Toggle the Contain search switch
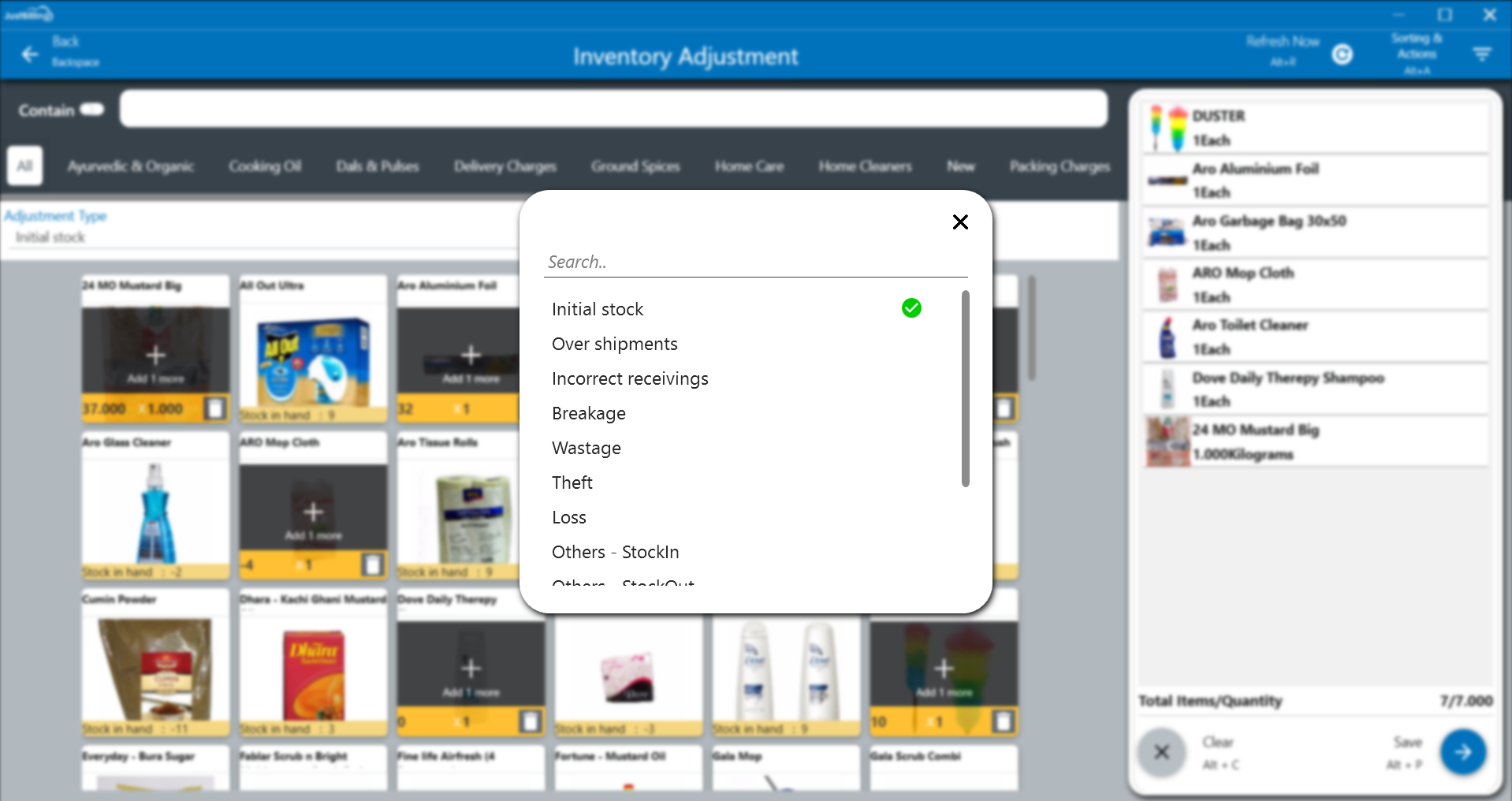1512x801 pixels. [92, 110]
